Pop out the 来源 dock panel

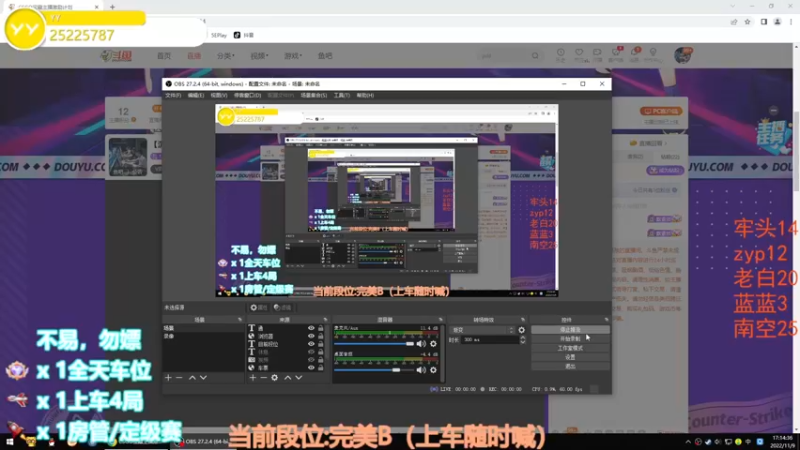coord(325,320)
